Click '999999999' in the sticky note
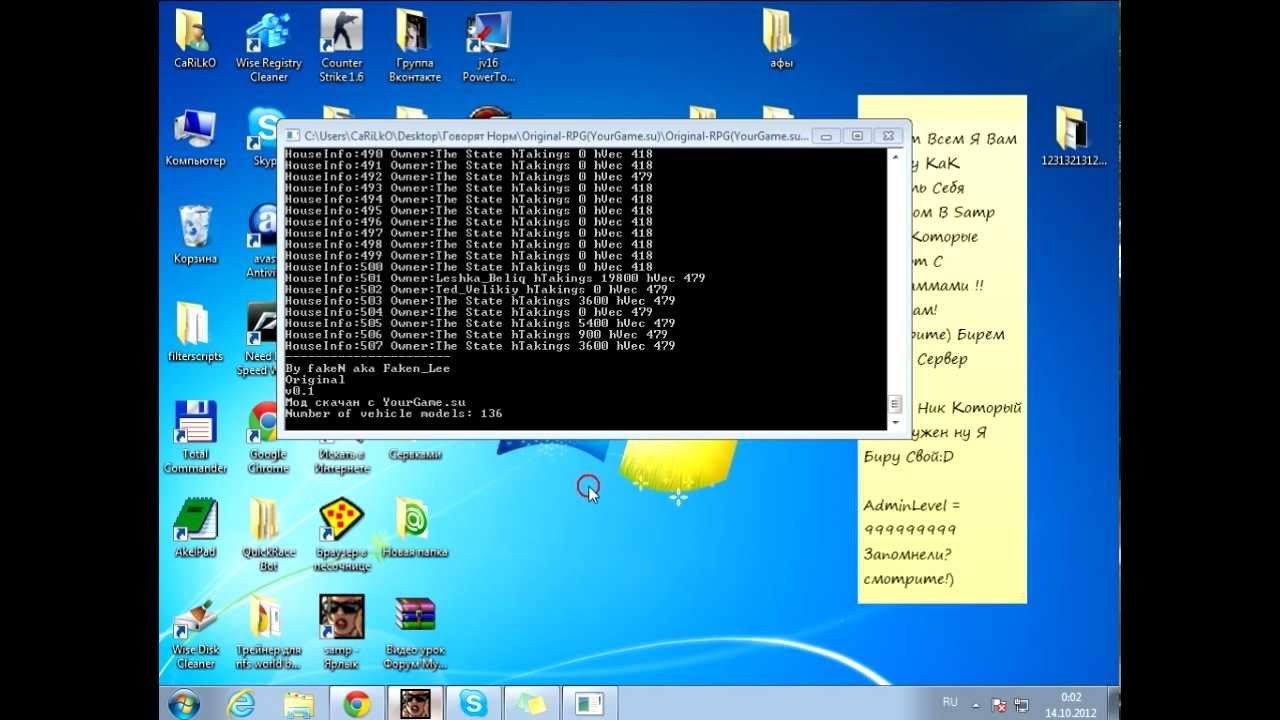 tap(910, 530)
